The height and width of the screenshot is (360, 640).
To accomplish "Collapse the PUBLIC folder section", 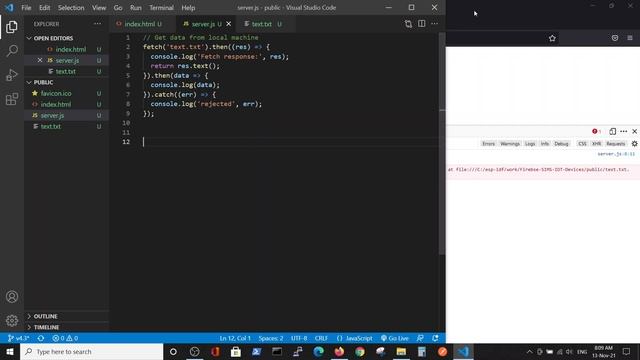I will click(66, 82).
